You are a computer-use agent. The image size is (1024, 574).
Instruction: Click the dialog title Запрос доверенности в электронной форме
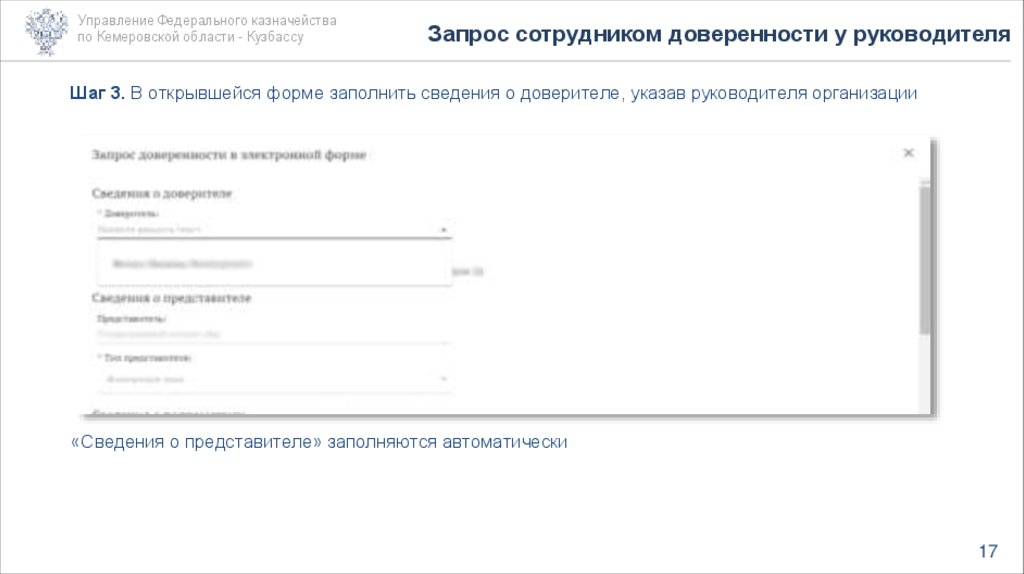(229, 155)
